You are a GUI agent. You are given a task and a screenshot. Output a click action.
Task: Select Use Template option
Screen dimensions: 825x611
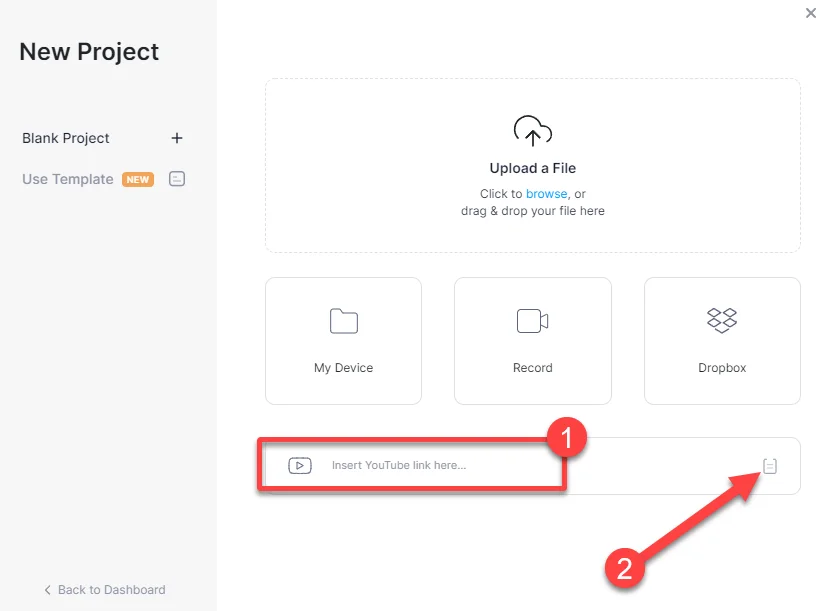pos(67,179)
